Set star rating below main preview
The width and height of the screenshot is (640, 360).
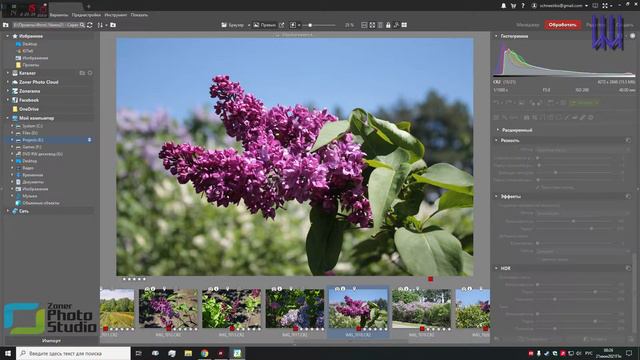[134, 279]
